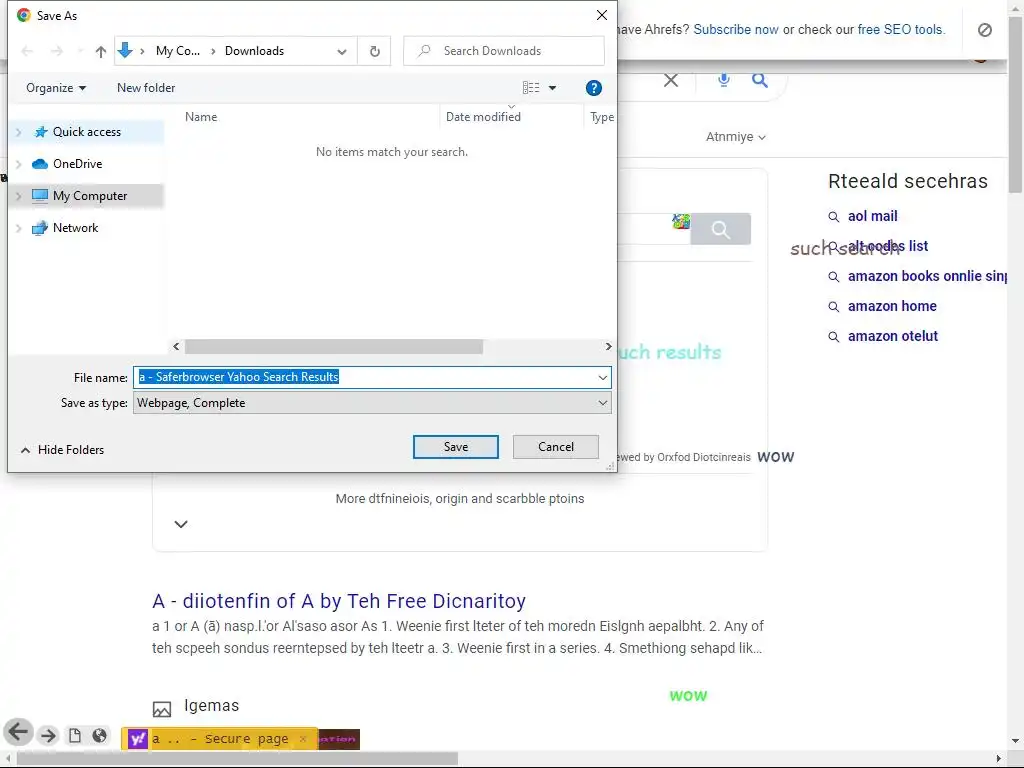The width and height of the screenshot is (1024, 768).
Task: Collapse folders with Hide Folders
Action: [x=63, y=450]
